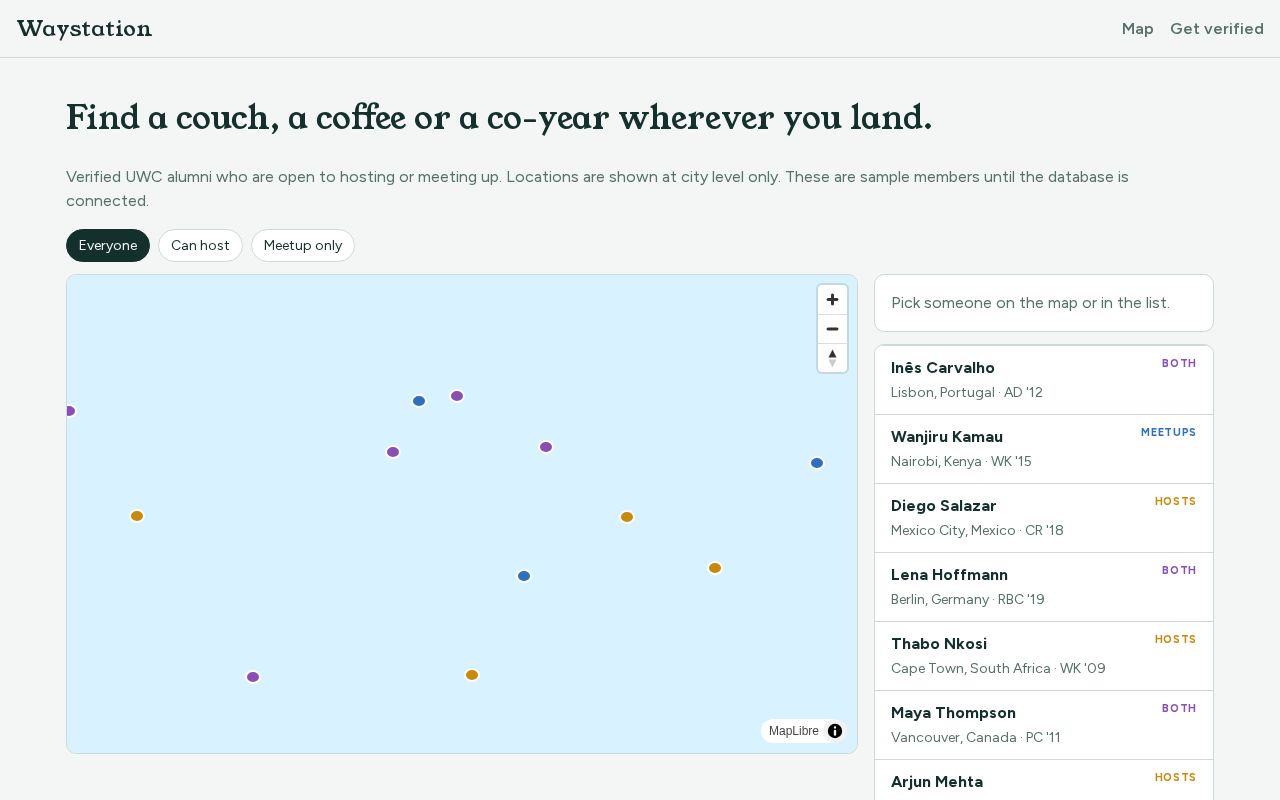Reset map bearing with compass button
Screen dimensions: 1280x800
(x=832, y=358)
